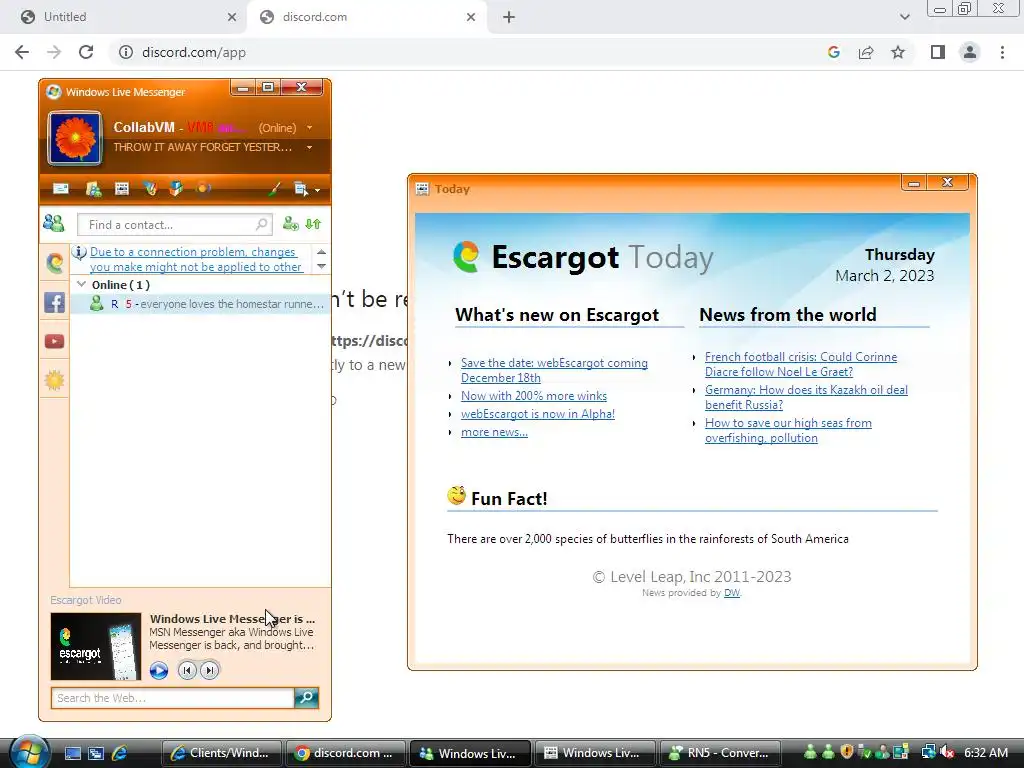Open the Germany Kazakh oil deal news link
Image resolution: width=1024 pixels, height=768 pixels.
click(806, 397)
